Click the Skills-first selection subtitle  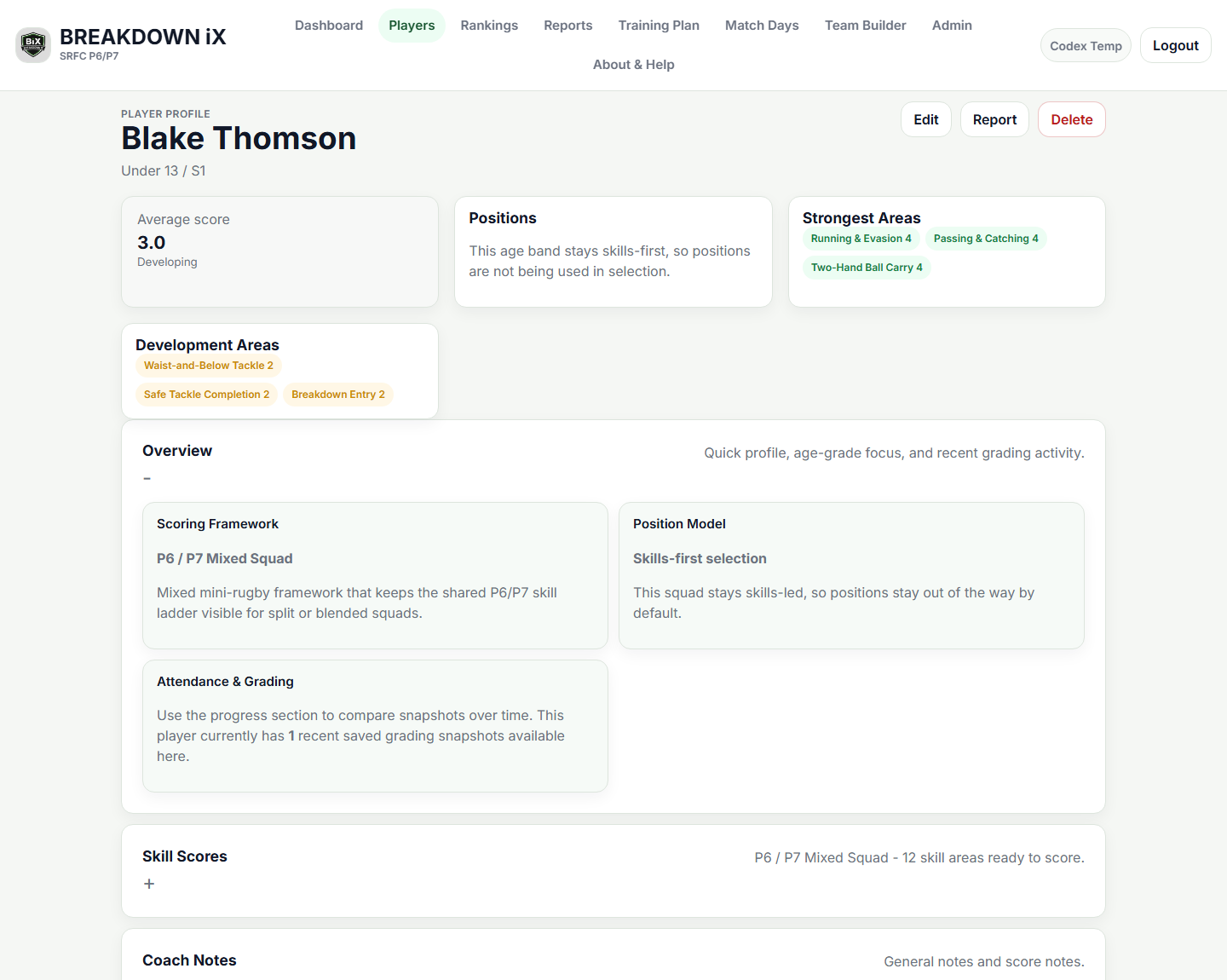coord(700,559)
